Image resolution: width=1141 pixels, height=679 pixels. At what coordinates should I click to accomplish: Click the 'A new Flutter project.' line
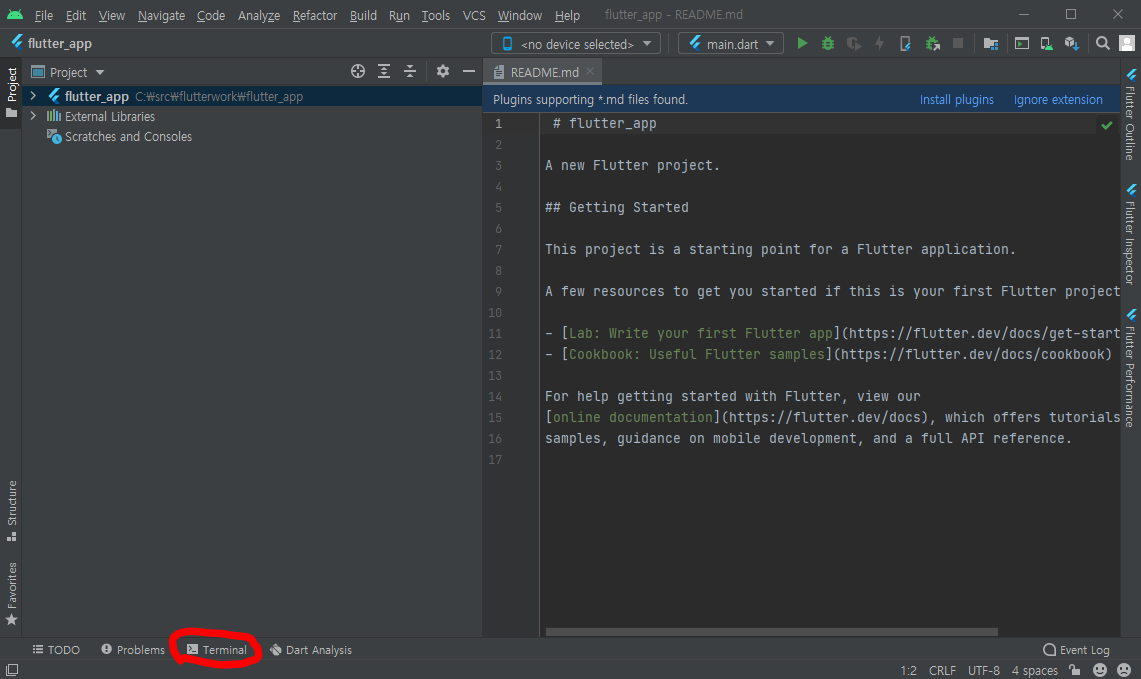tap(632, 165)
